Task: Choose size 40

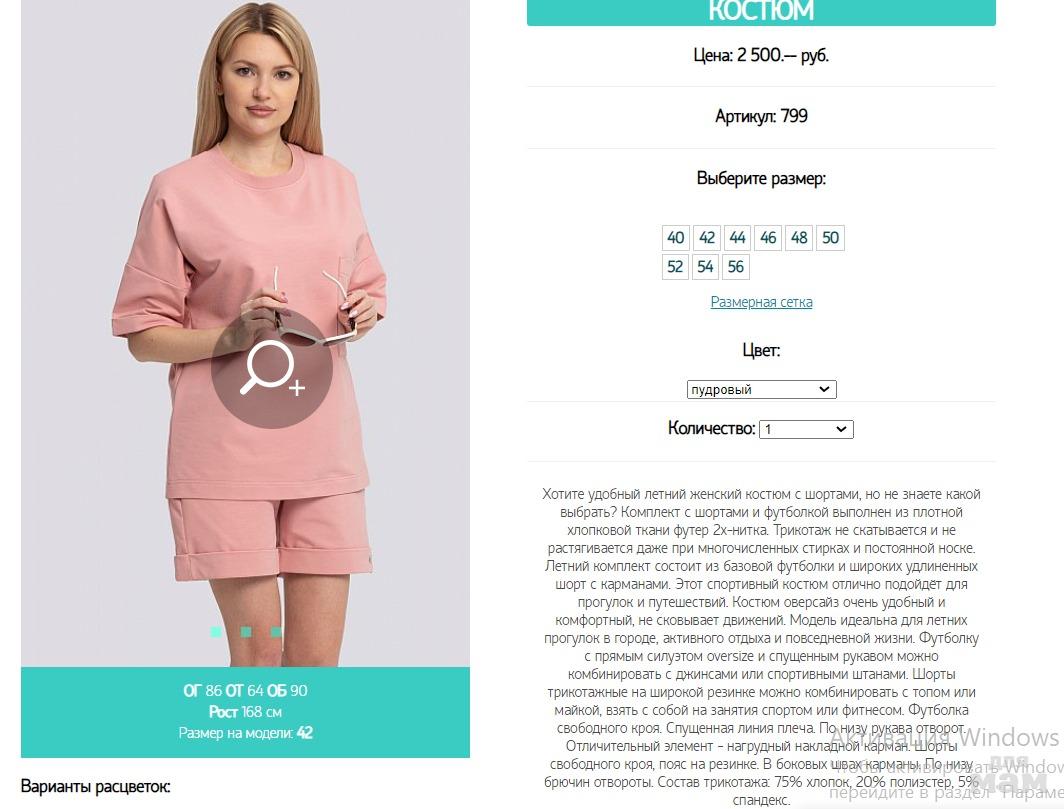Action: tap(675, 238)
